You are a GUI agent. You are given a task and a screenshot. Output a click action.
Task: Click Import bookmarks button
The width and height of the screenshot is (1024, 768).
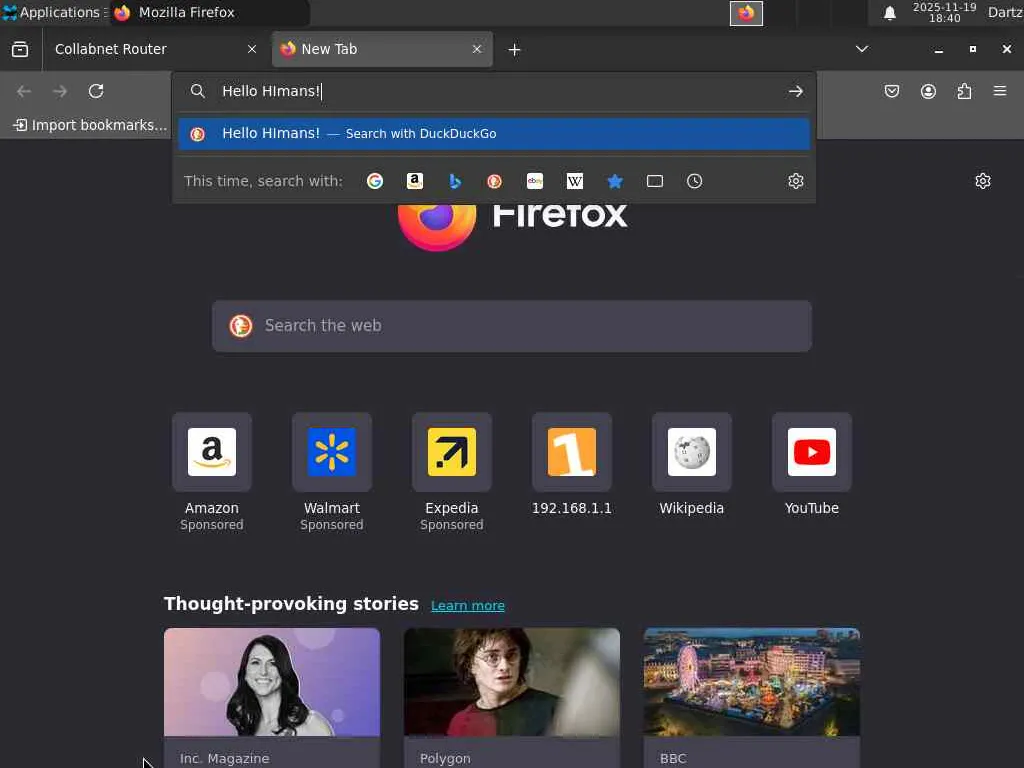[90, 125]
